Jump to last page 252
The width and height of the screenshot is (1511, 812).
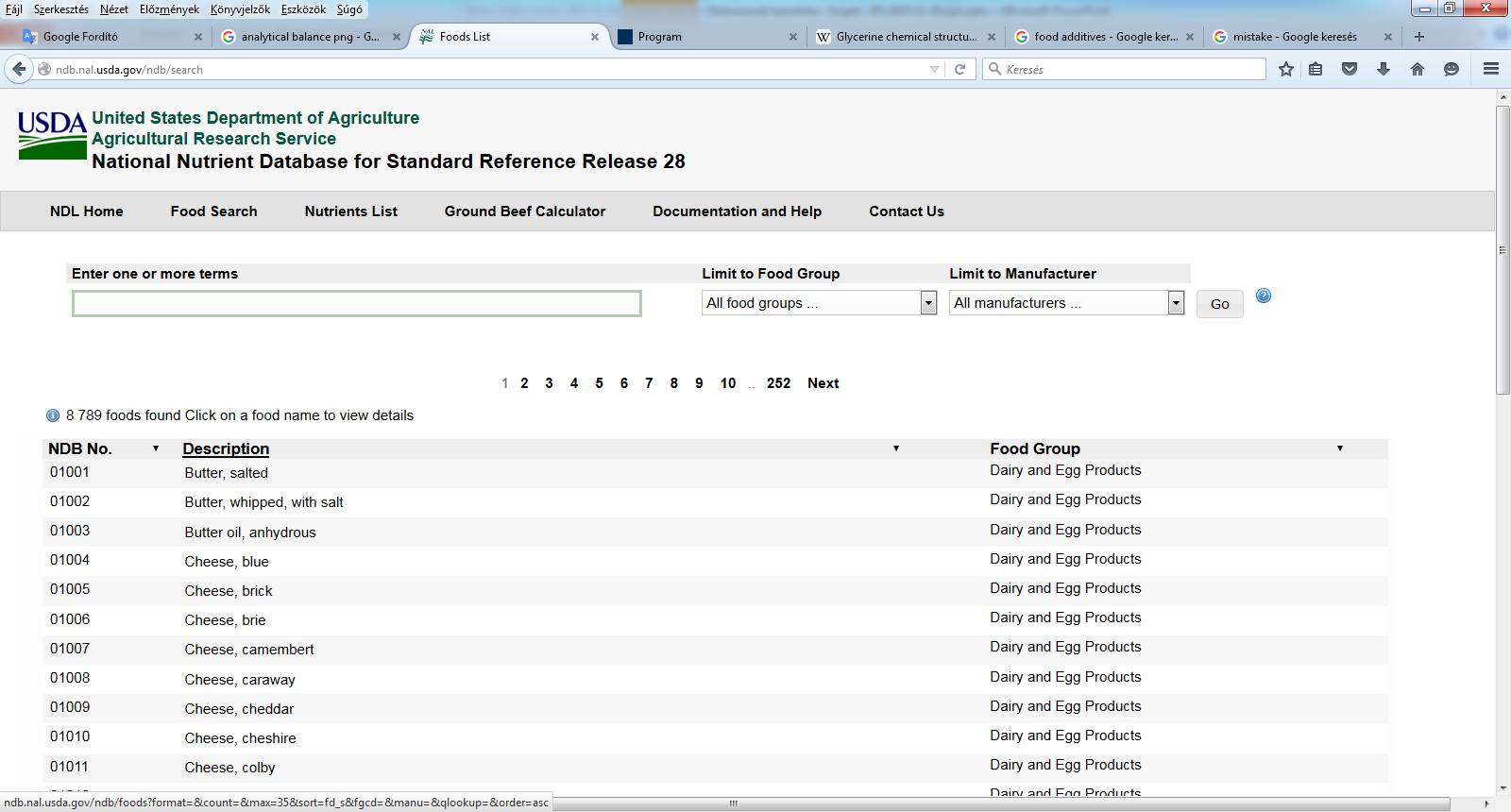click(779, 383)
